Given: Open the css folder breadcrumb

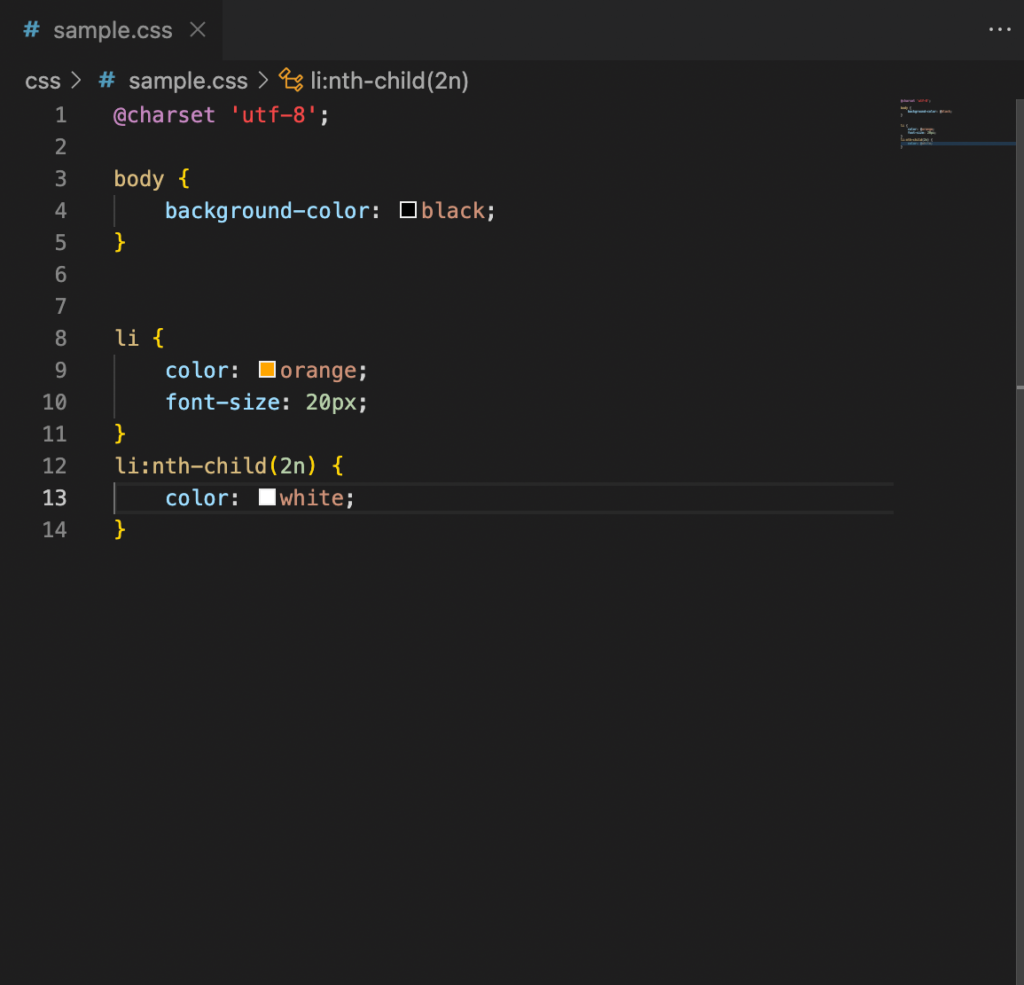Looking at the screenshot, I should coord(42,81).
